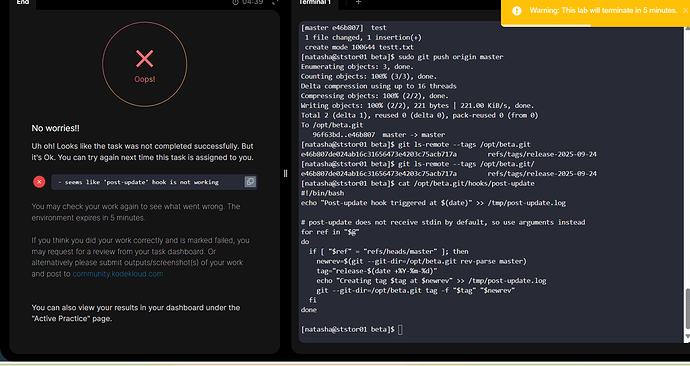Click the 04:39 remaining time display
The width and height of the screenshot is (690, 366).
point(253,2)
